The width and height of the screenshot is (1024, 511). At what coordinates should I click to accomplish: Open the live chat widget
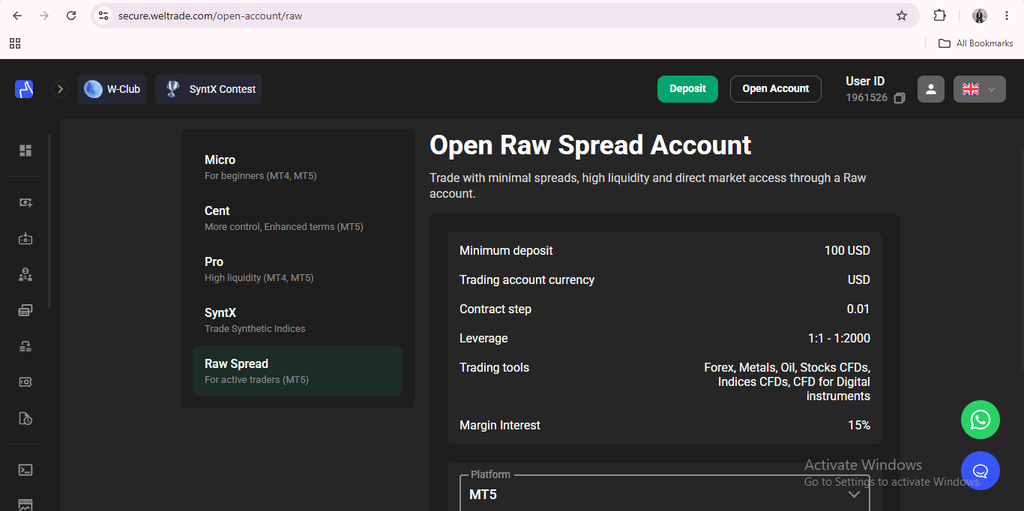point(980,470)
